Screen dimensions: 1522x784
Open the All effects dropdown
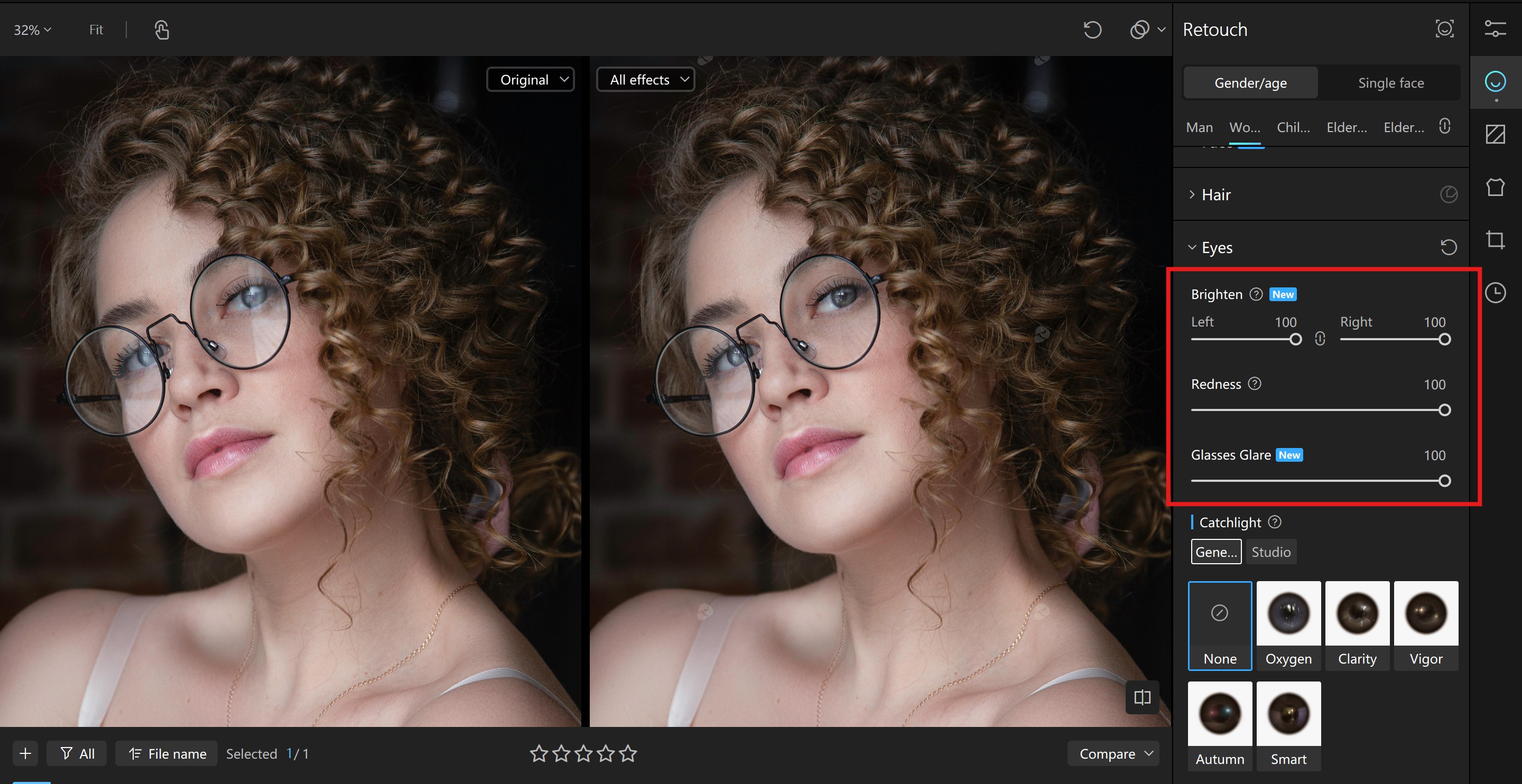tap(646, 80)
